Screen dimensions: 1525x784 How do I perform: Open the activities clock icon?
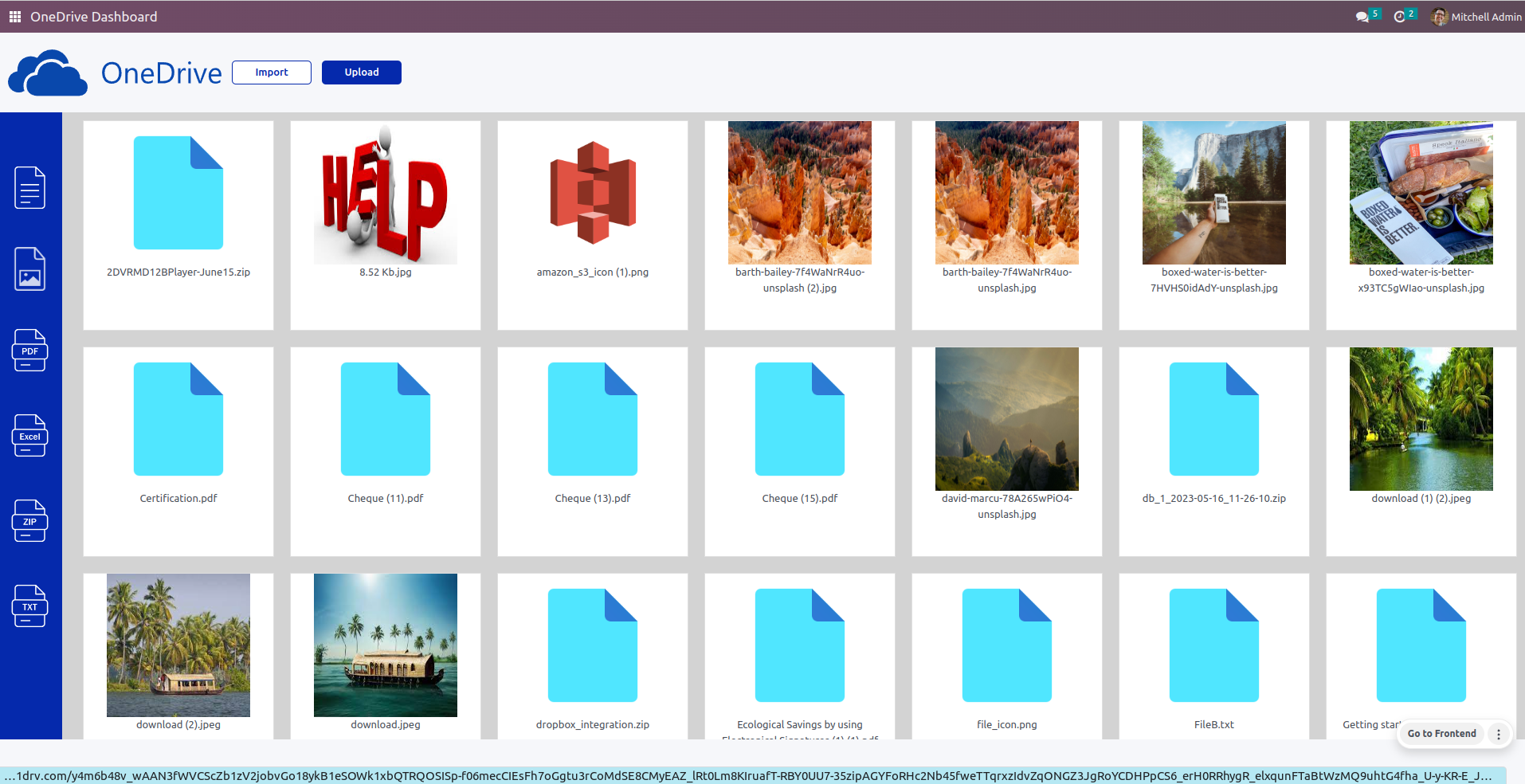tap(1400, 17)
